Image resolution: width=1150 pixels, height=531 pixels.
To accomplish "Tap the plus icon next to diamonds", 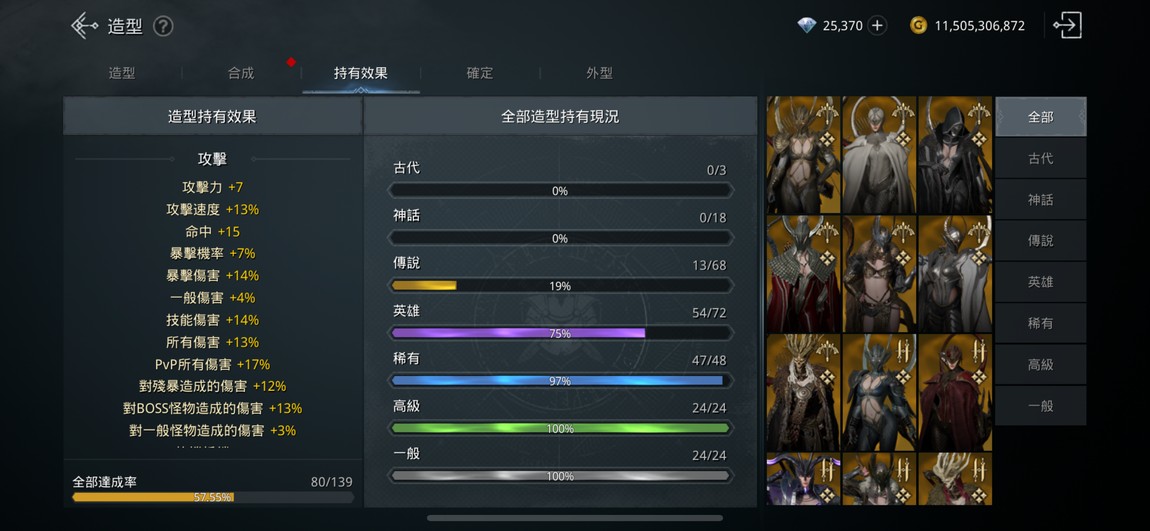I will (x=876, y=26).
